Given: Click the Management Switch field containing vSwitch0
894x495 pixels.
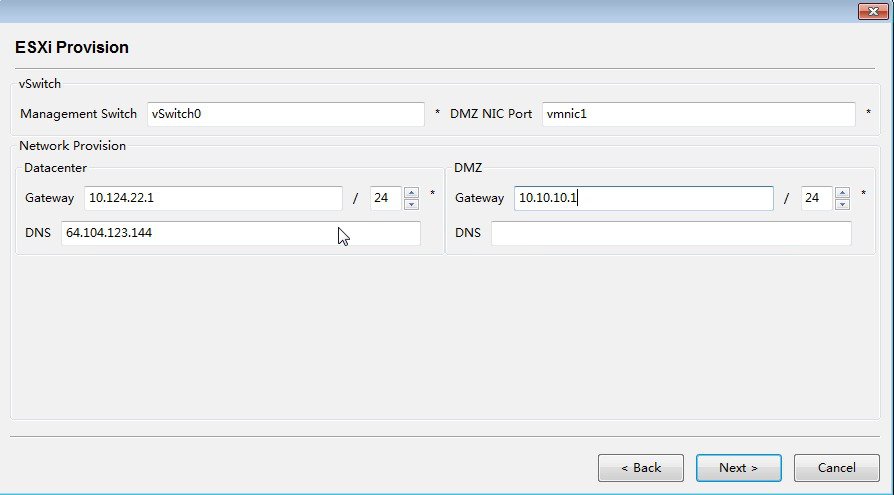Looking at the screenshot, I should 286,114.
